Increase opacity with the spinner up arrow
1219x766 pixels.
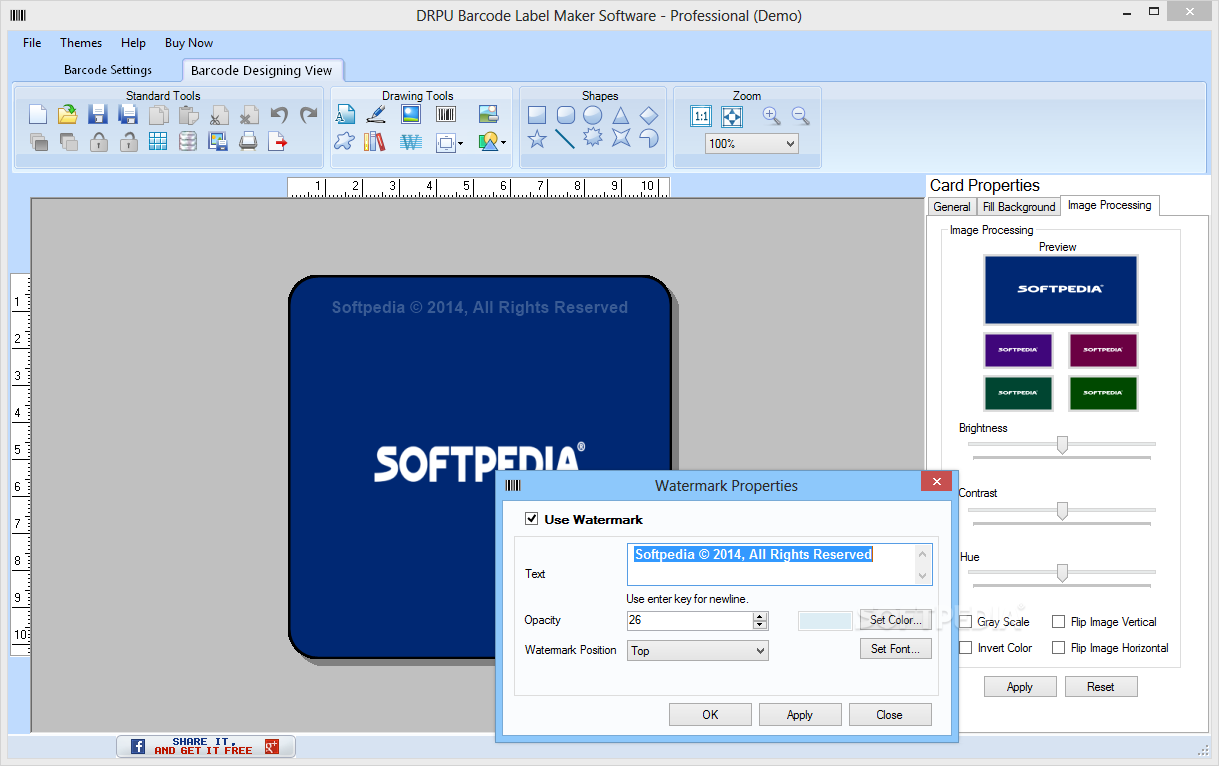(760, 616)
